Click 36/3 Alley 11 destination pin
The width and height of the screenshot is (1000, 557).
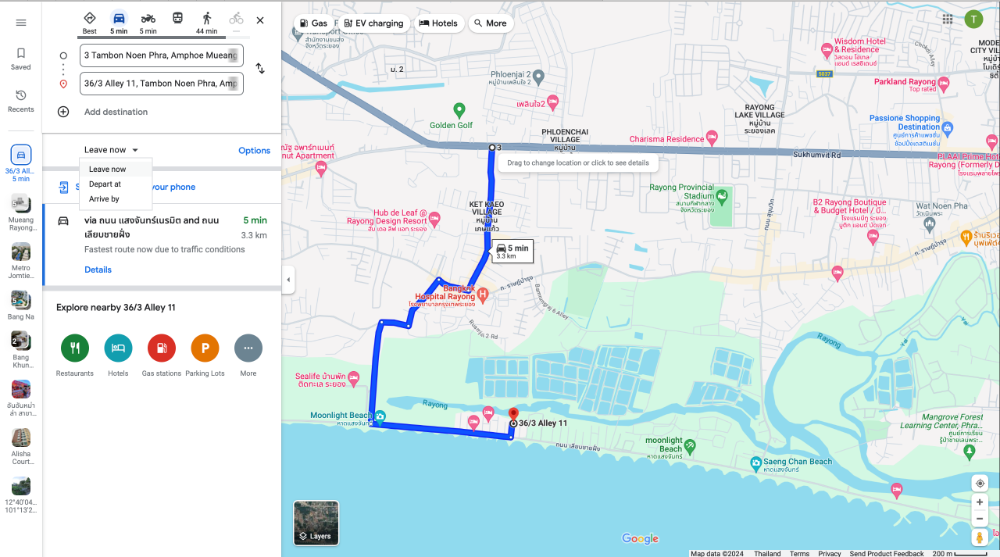pos(513,415)
